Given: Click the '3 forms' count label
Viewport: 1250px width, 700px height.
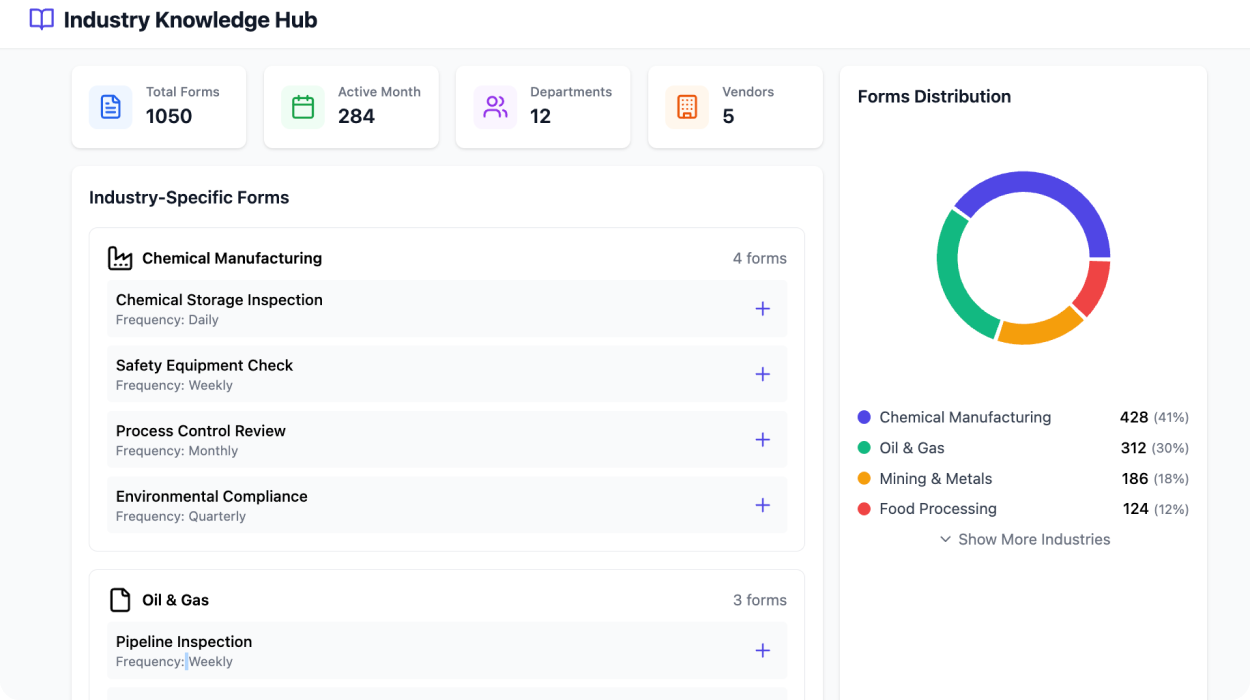Looking at the screenshot, I should [x=760, y=600].
